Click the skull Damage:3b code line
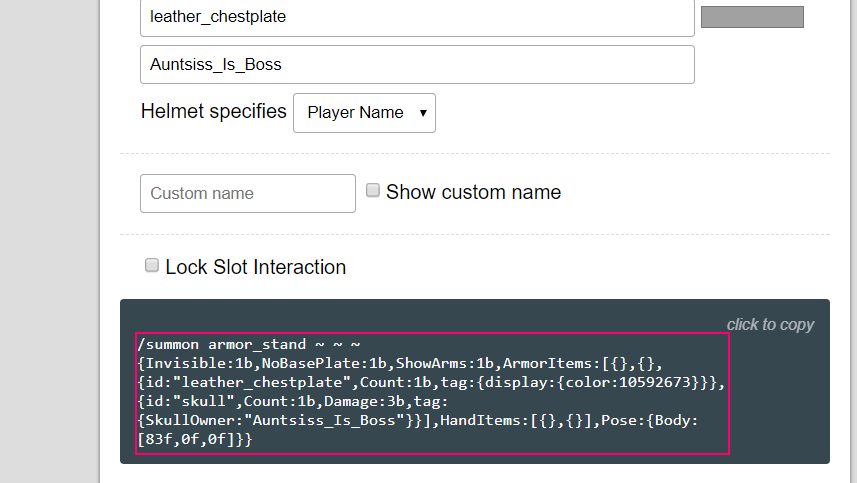The width and height of the screenshot is (857, 483). click(292, 402)
